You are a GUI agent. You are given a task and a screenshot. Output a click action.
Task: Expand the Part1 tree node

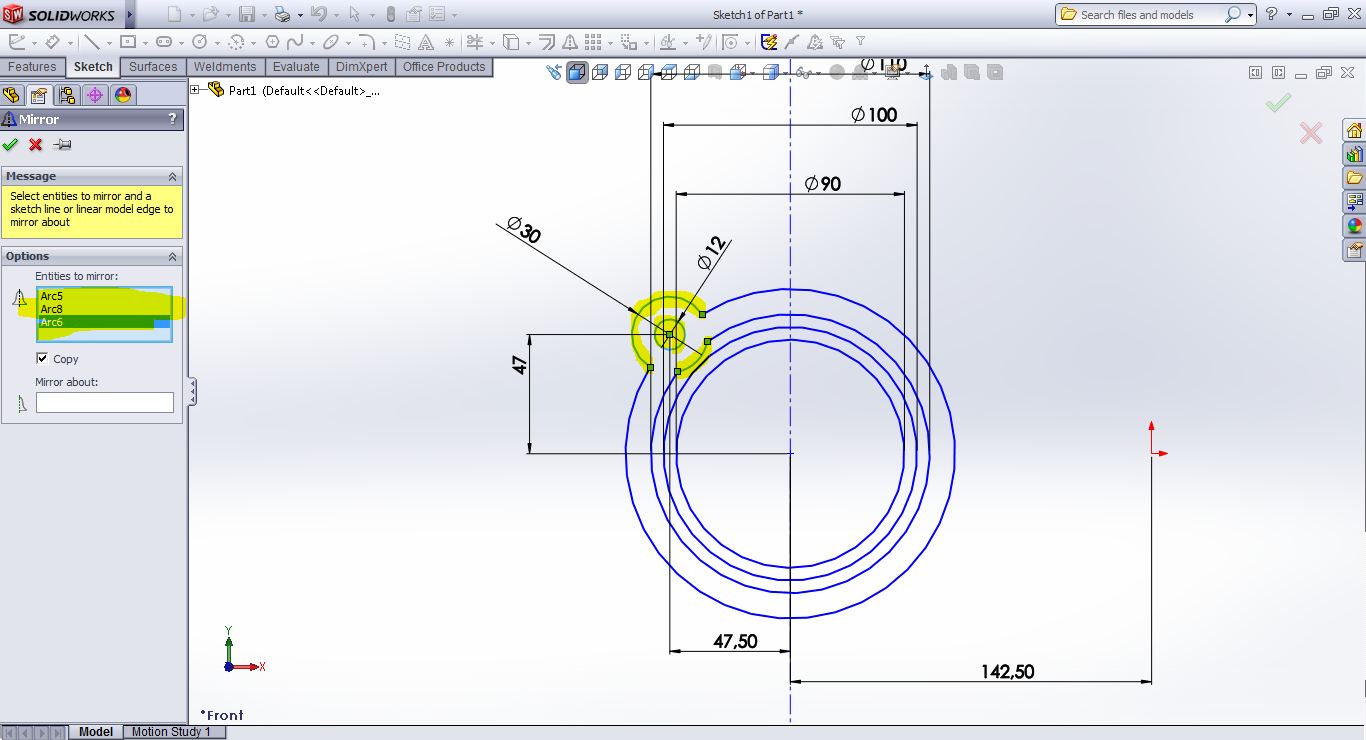tap(195, 90)
